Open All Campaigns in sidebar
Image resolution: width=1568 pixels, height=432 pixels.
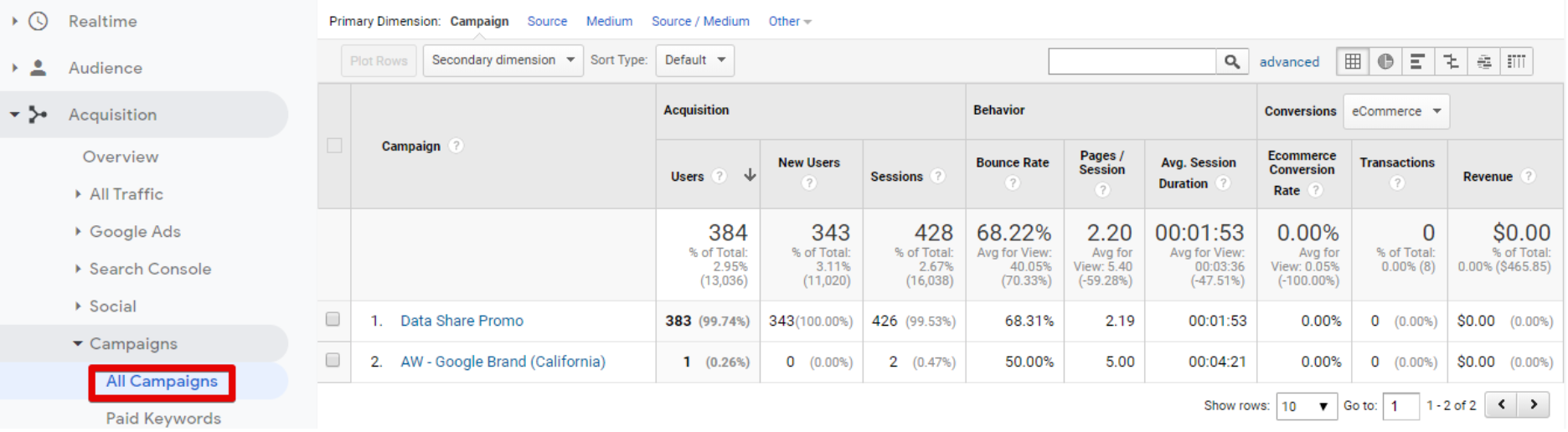162,382
